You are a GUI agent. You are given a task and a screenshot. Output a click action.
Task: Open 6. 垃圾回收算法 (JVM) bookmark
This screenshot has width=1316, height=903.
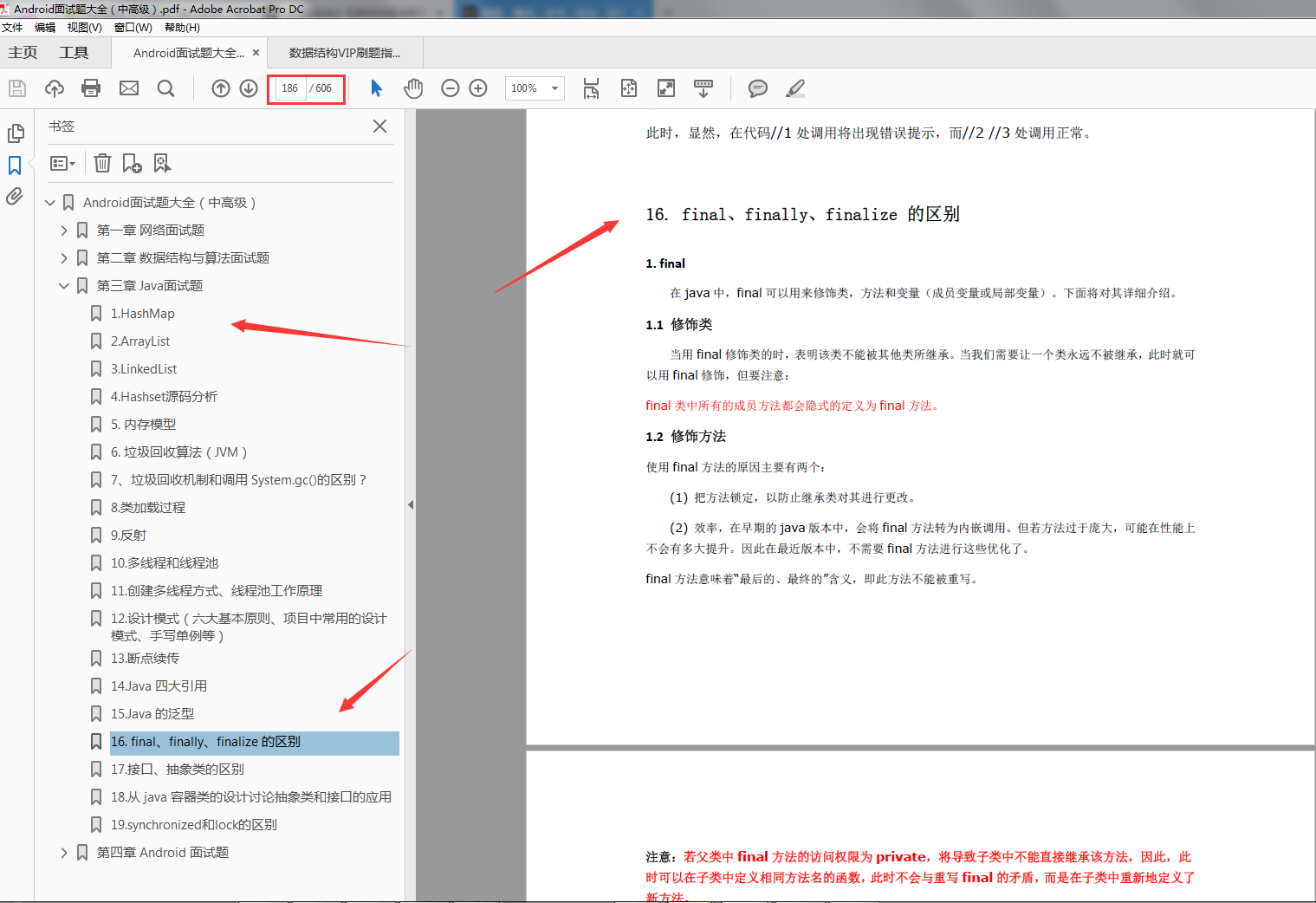(178, 452)
